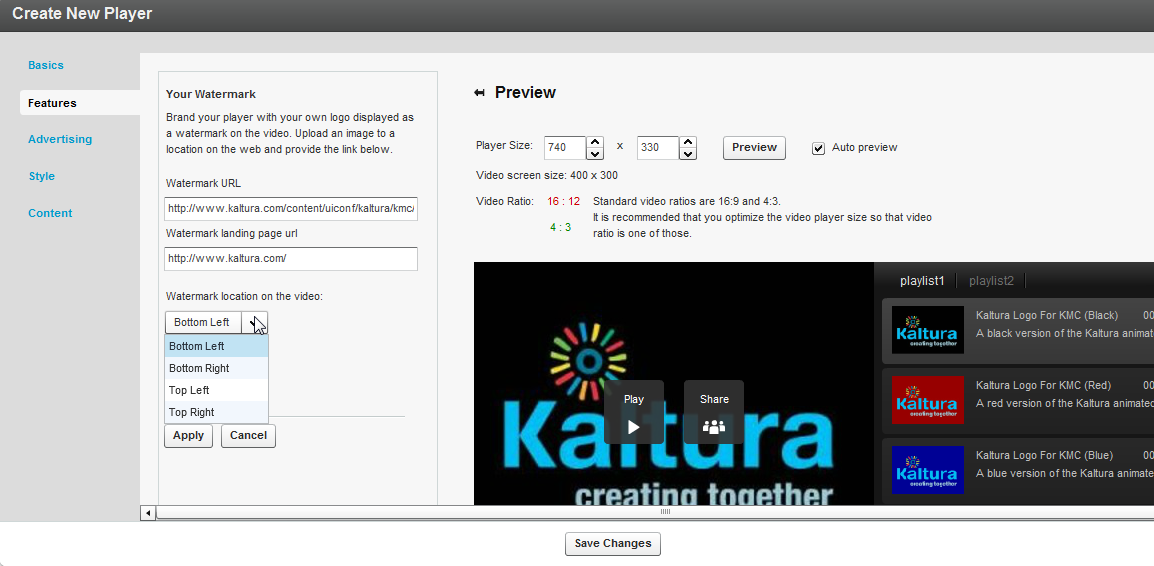Choose Top Right from location list

coord(216,412)
